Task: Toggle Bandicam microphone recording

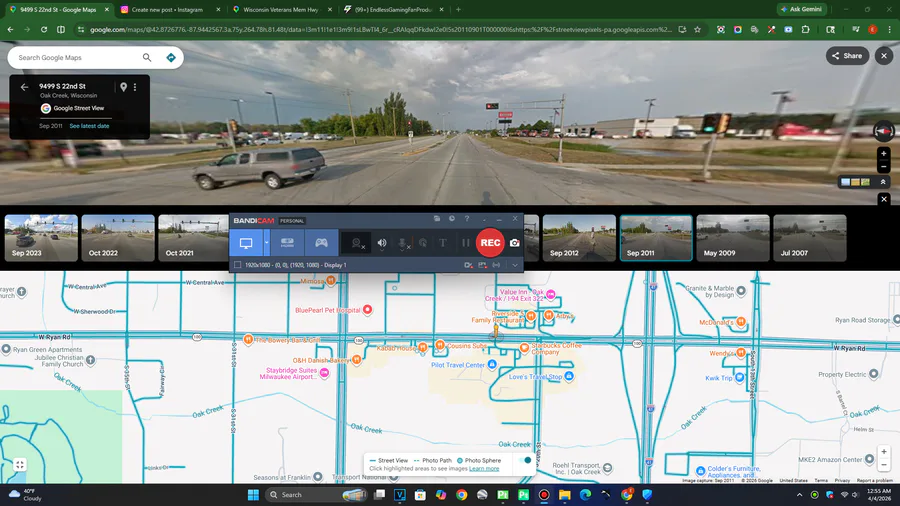Action: 403,243
